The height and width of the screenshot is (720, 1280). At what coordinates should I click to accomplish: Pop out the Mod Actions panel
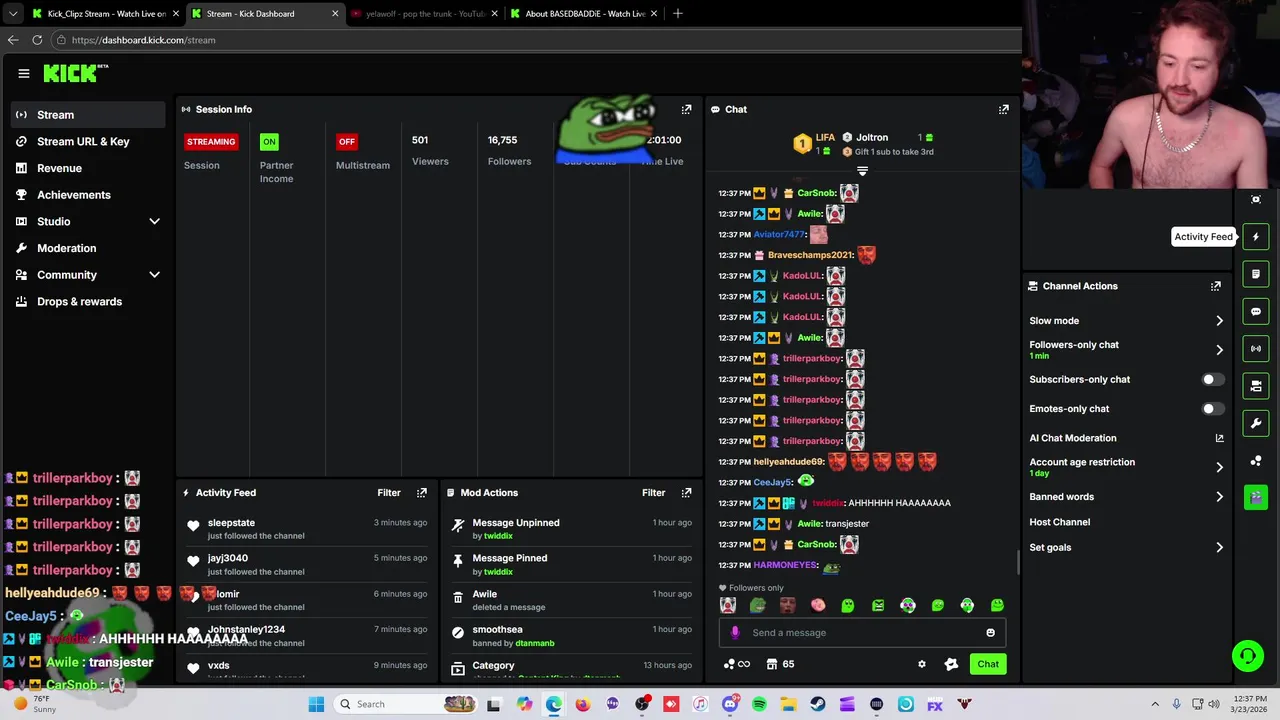pyautogui.click(x=686, y=492)
